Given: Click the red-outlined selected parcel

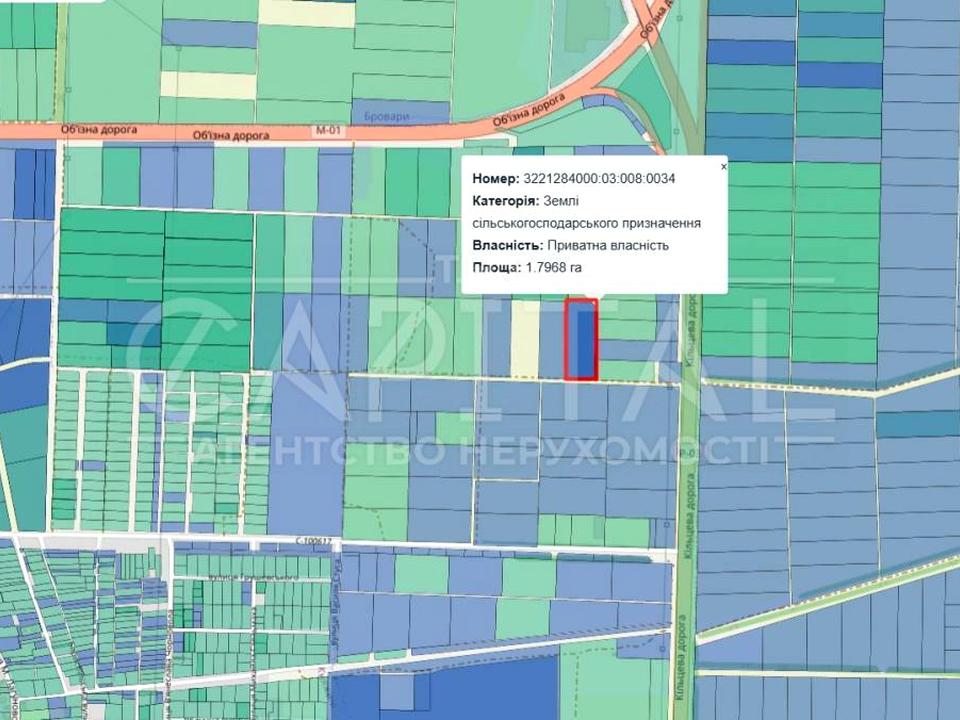Looking at the screenshot, I should pos(581,340).
